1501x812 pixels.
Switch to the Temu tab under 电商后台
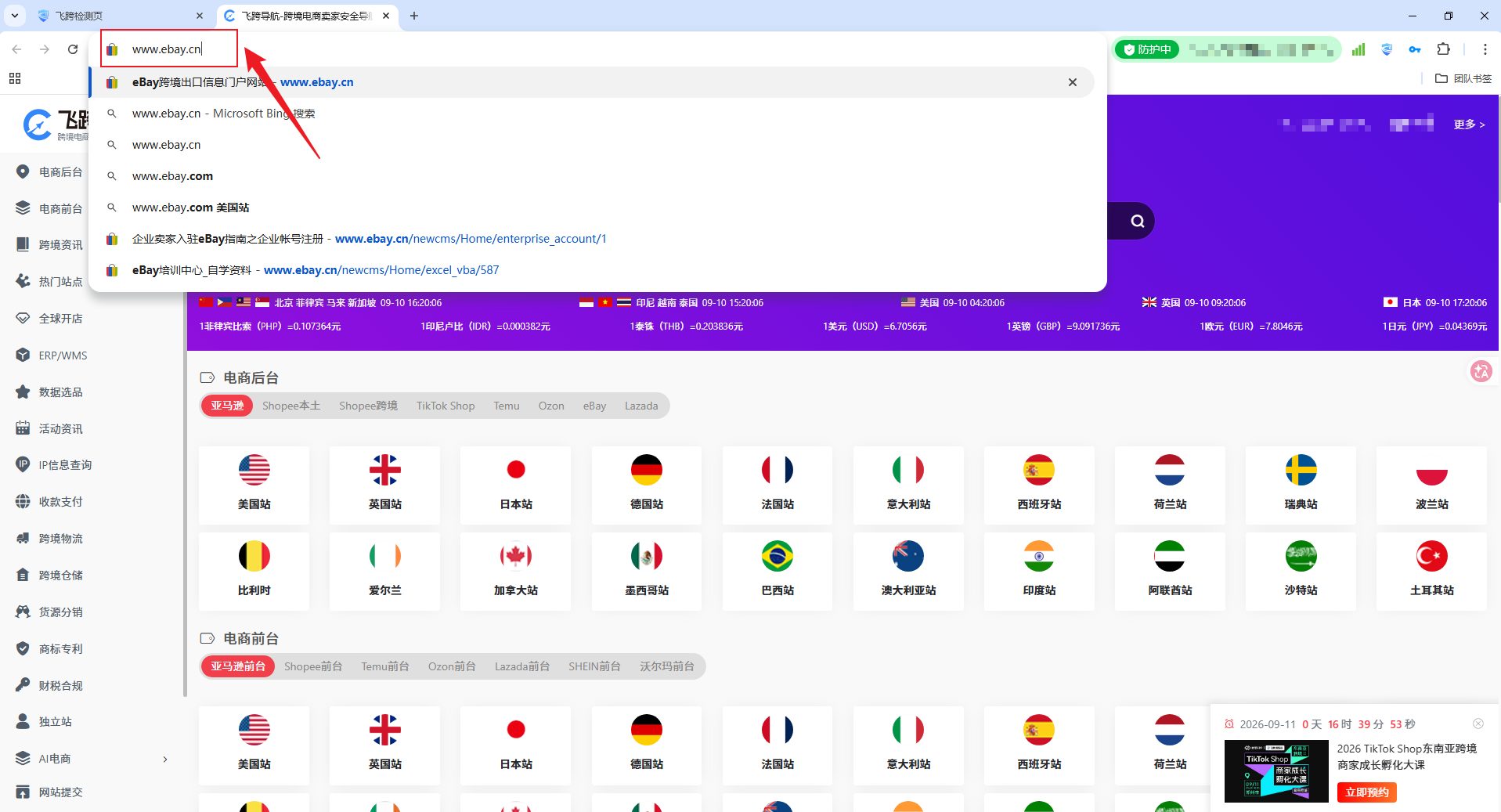507,406
